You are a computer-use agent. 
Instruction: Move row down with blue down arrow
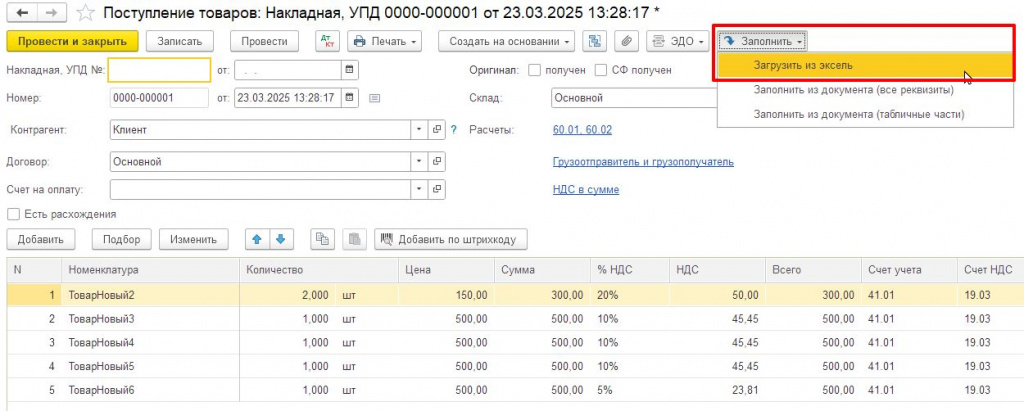point(282,239)
